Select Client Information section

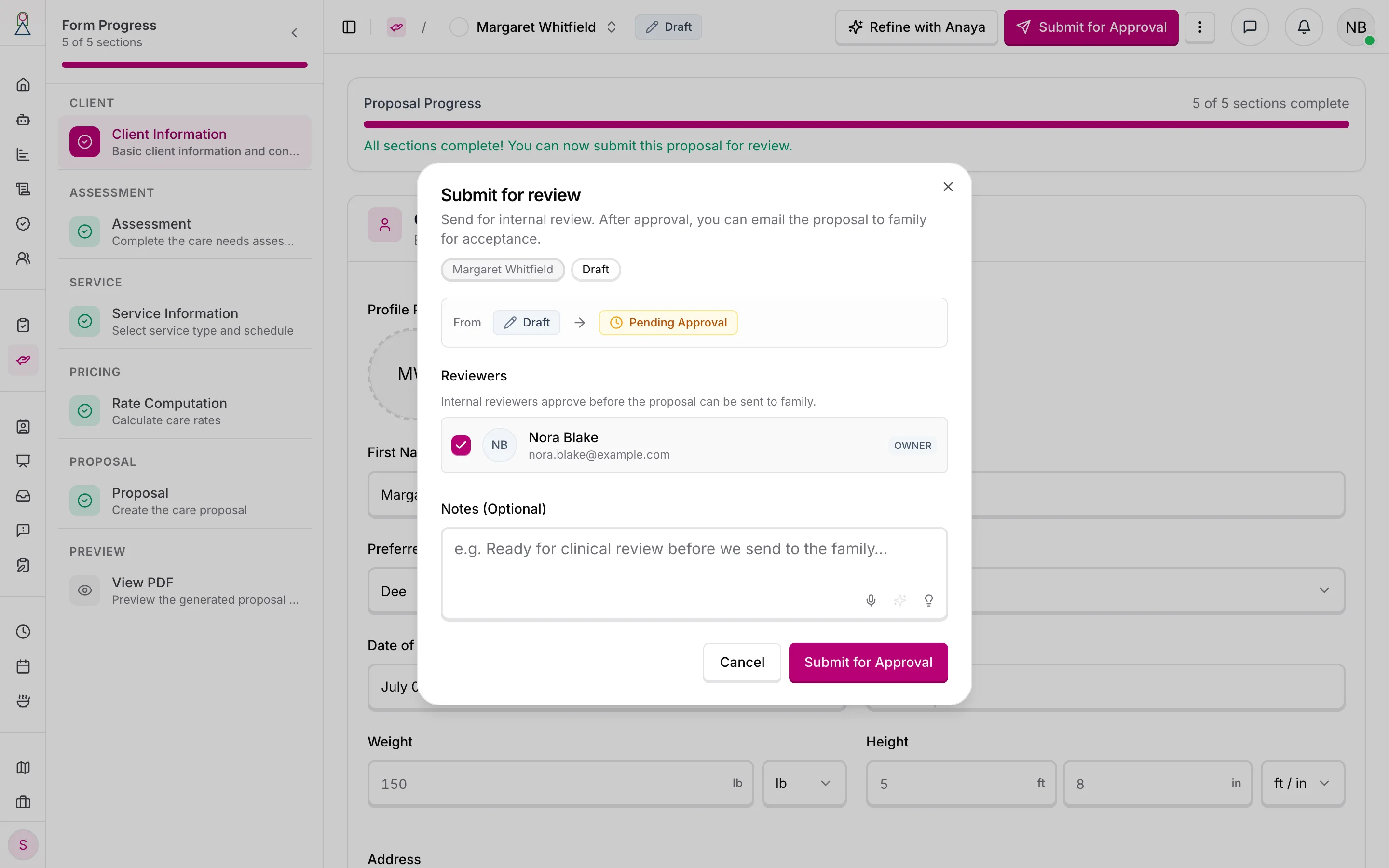(x=185, y=142)
